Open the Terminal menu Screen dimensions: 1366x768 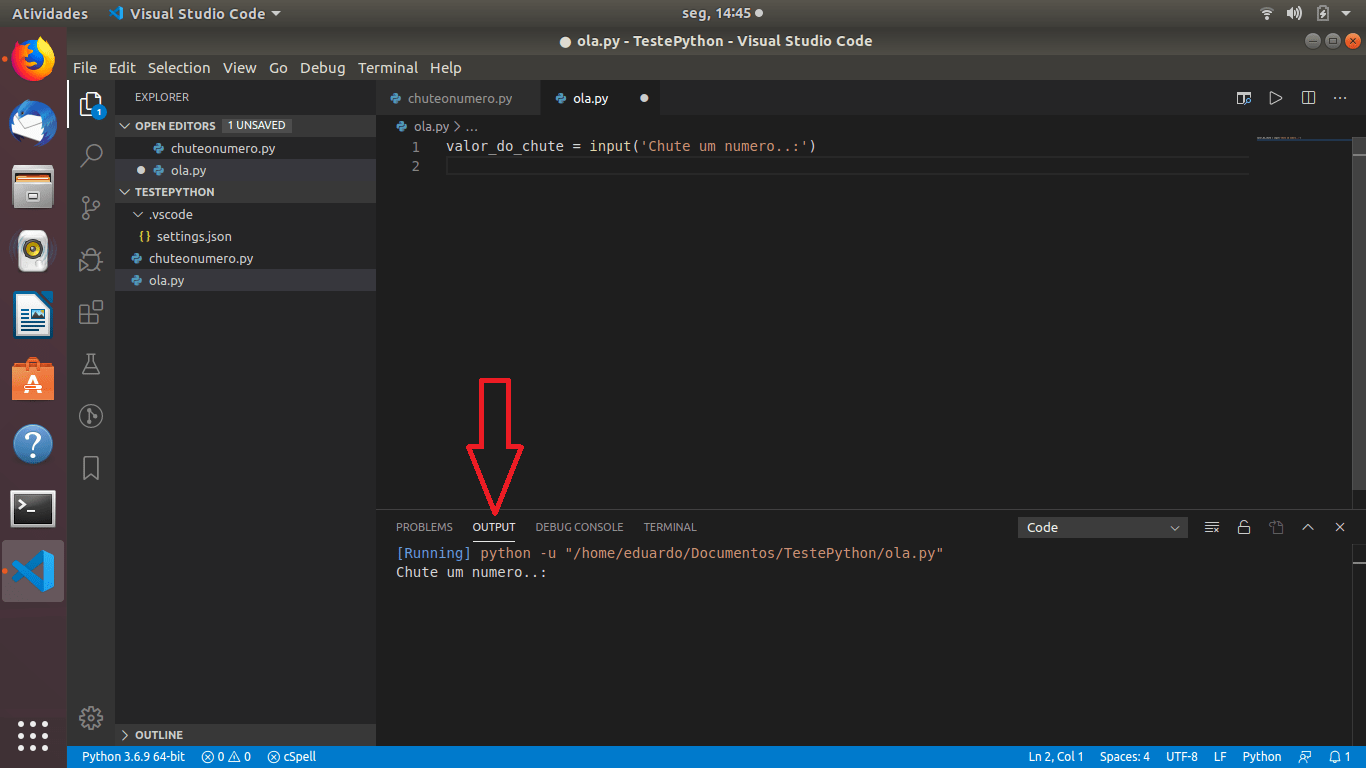click(388, 68)
